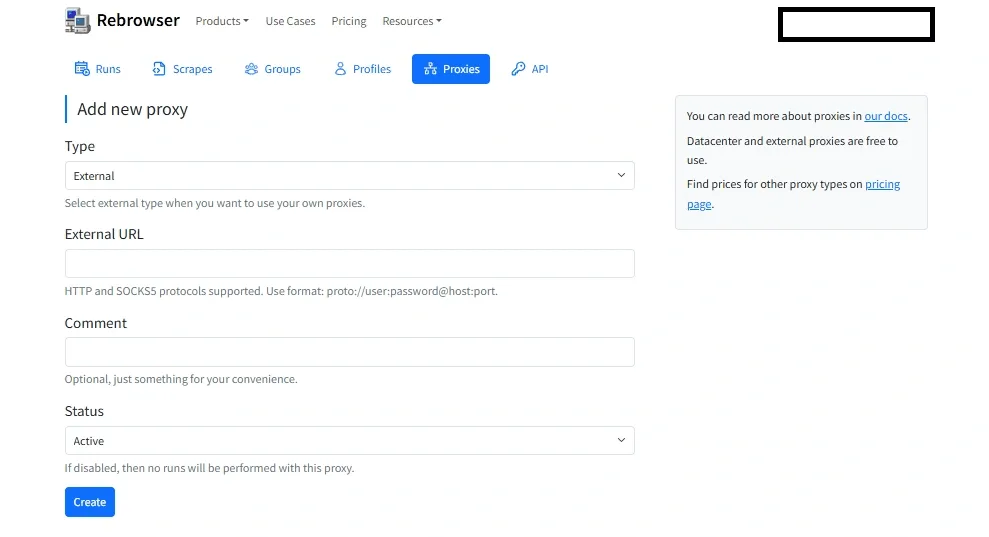Expand the Status select box

tap(349, 440)
